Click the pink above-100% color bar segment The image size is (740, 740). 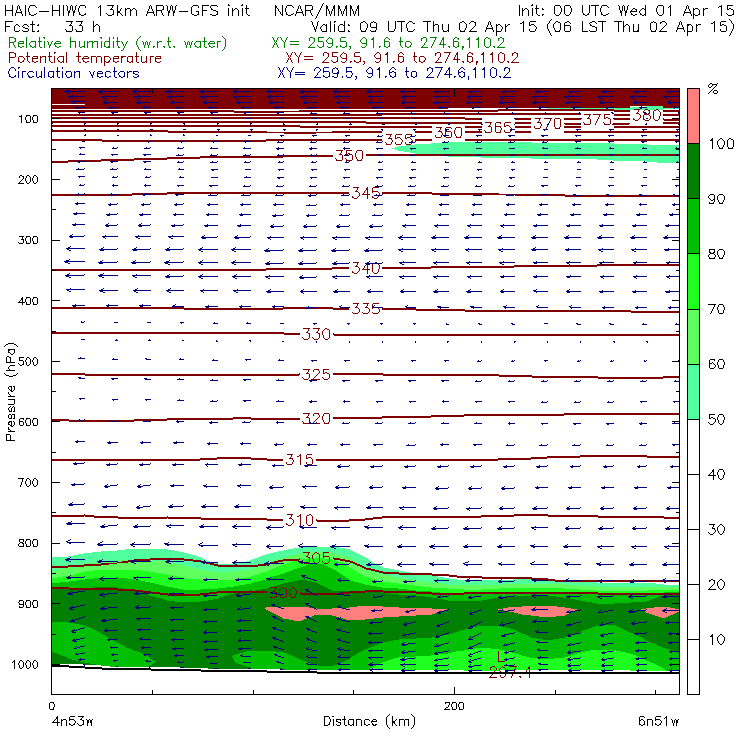pos(693,116)
